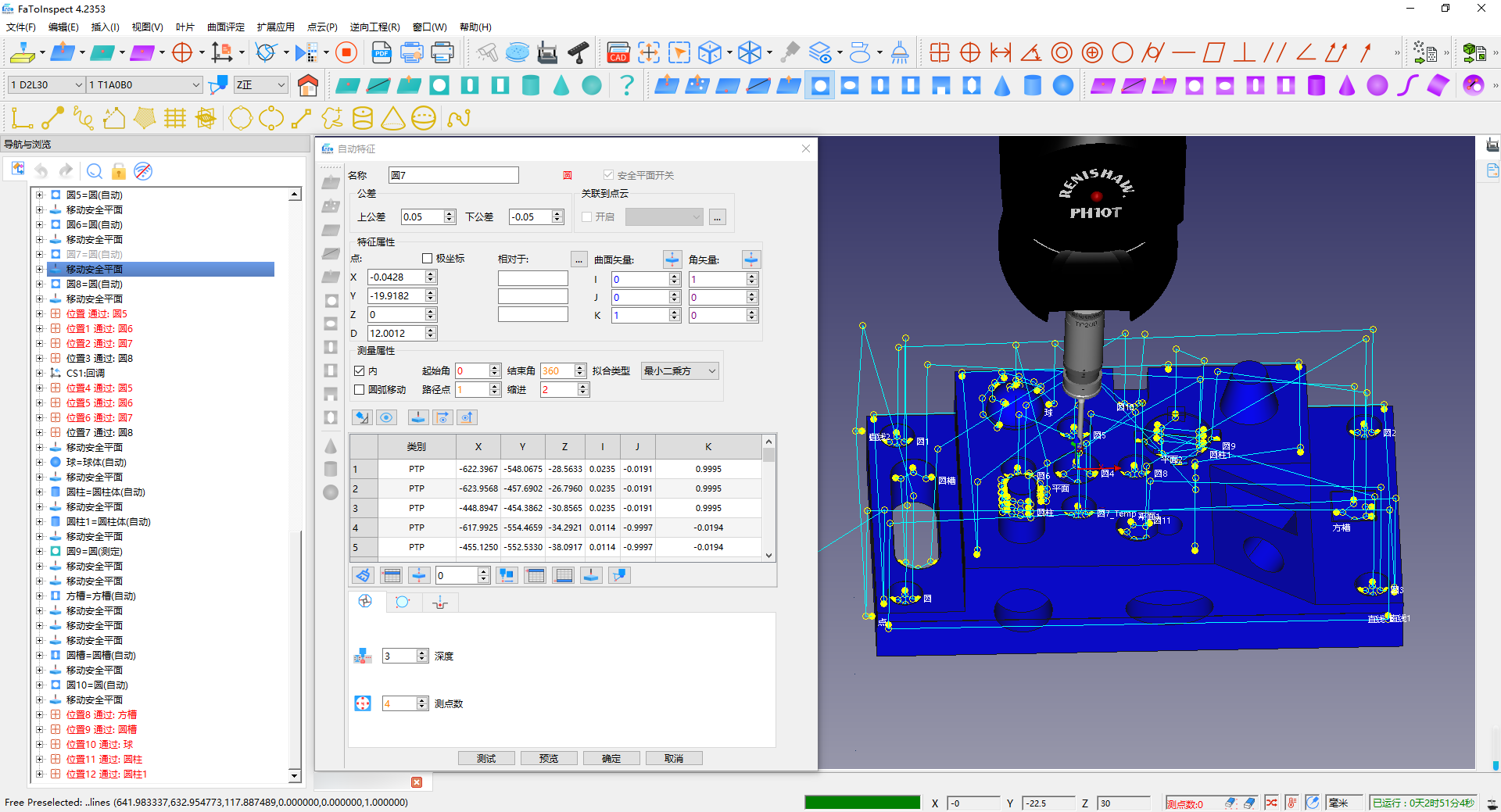Click the home position icon

pos(308,85)
